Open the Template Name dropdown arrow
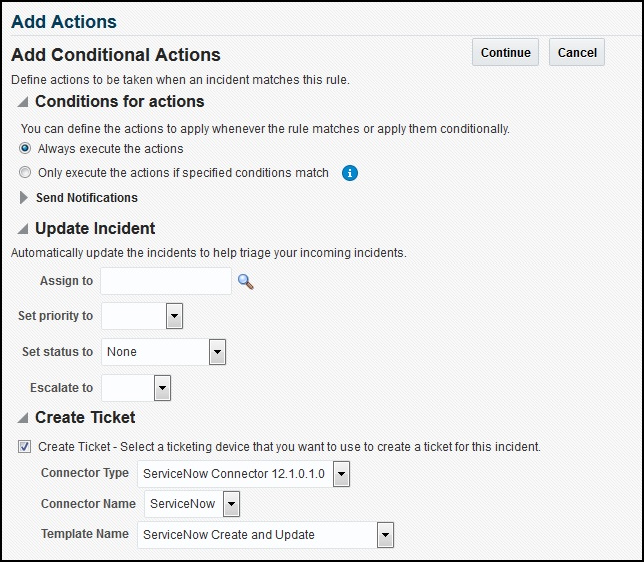644x562 pixels. click(385, 535)
